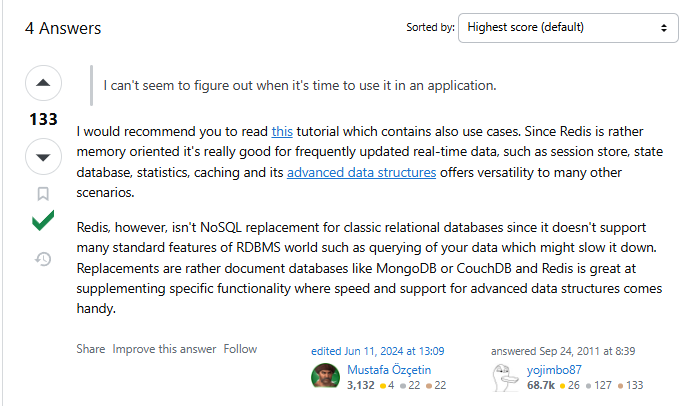Click the up-down arrows on the sort selector
The width and height of the screenshot is (691, 406).
[664, 28]
